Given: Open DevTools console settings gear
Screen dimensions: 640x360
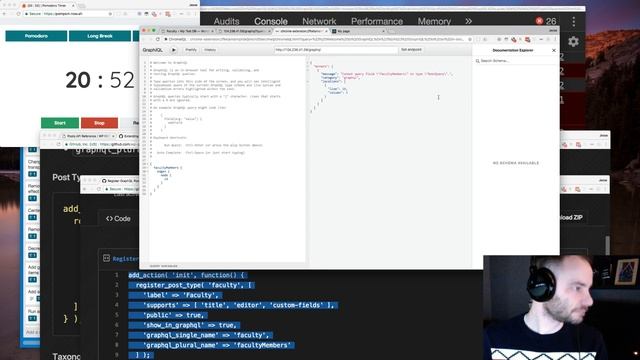Looking at the screenshot, I should [573, 42].
